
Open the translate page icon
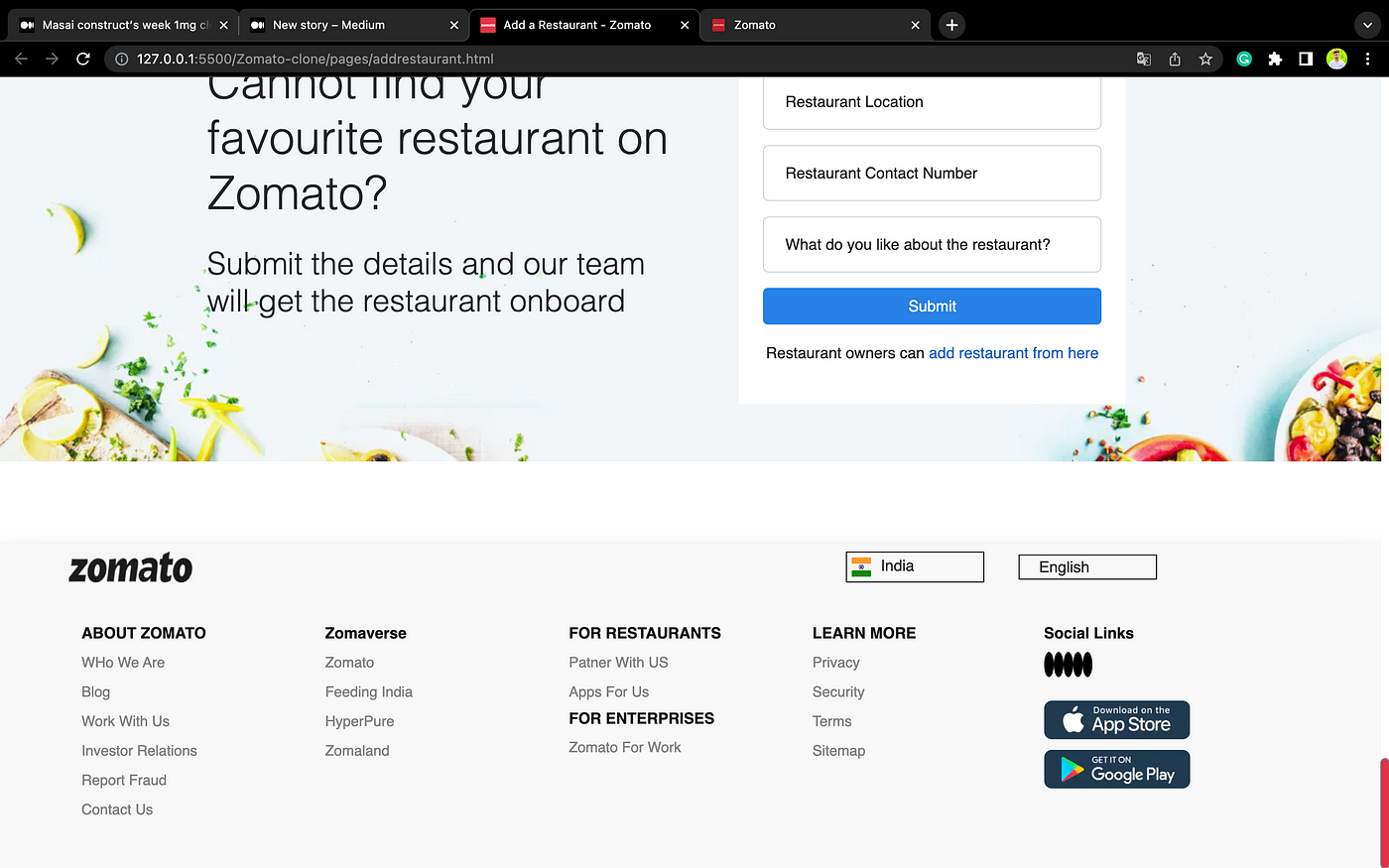pos(1144,60)
